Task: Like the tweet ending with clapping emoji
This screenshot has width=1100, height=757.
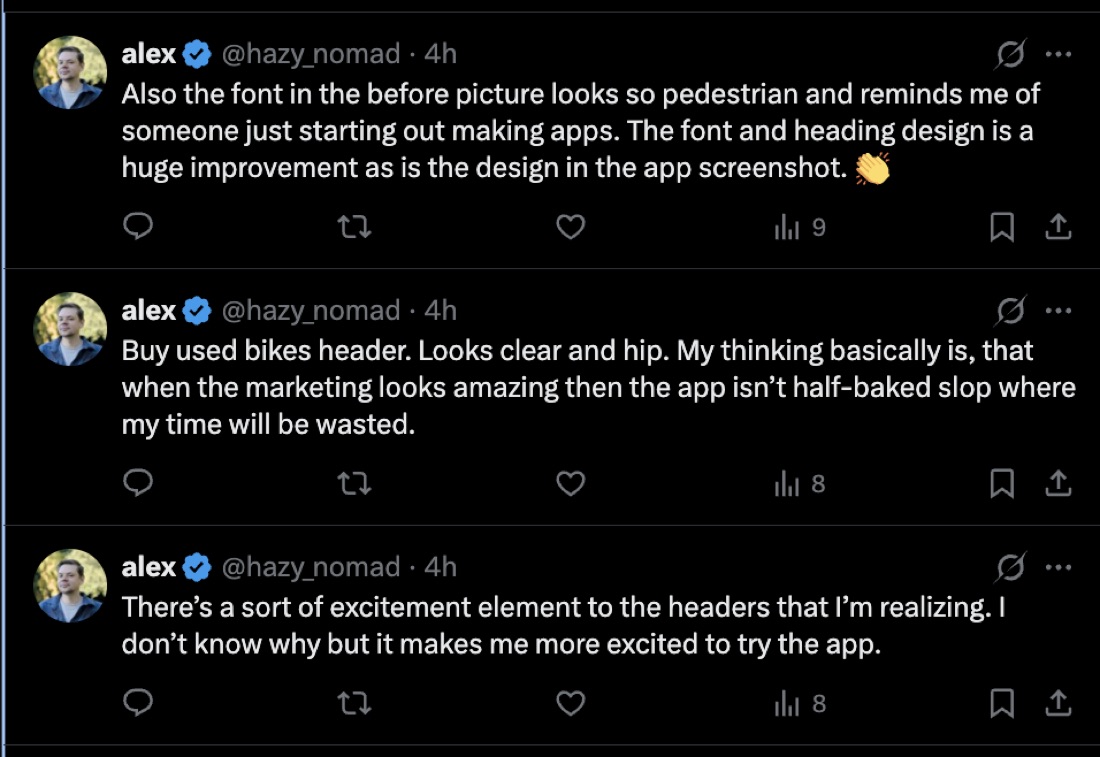Action: pos(570,227)
